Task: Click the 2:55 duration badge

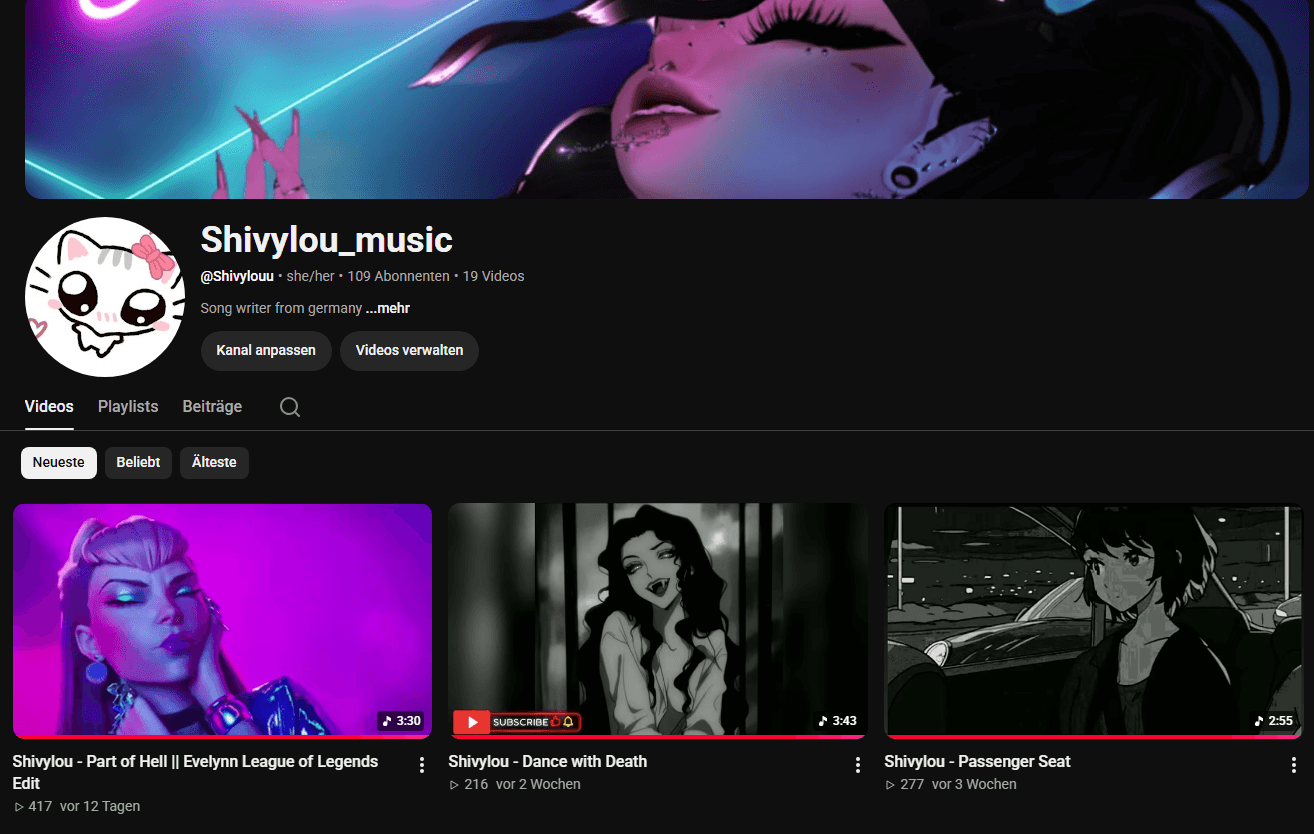Action: [x=1273, y=721]
